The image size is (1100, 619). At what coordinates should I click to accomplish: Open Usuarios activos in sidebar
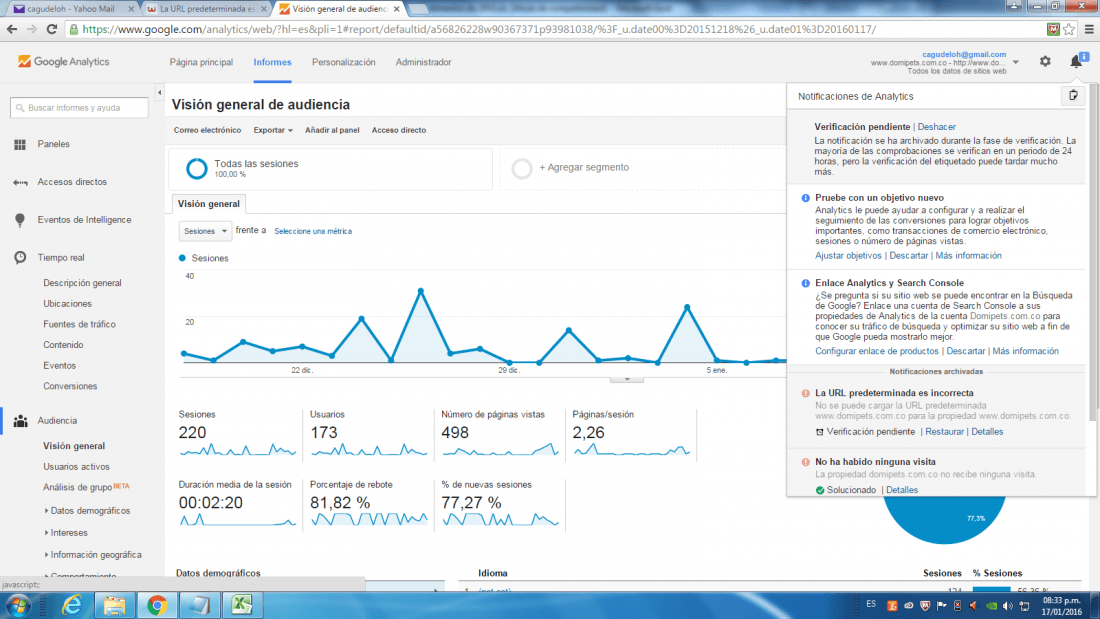click(x=76, y=467)
